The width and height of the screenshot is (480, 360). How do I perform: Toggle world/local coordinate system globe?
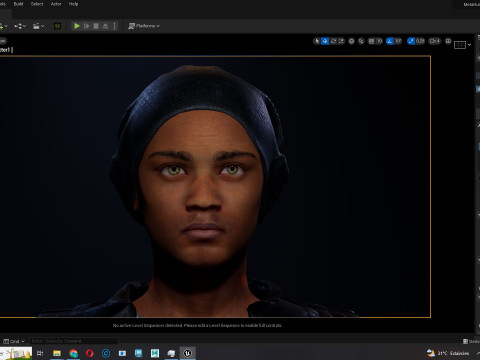(x=351, y=41)
